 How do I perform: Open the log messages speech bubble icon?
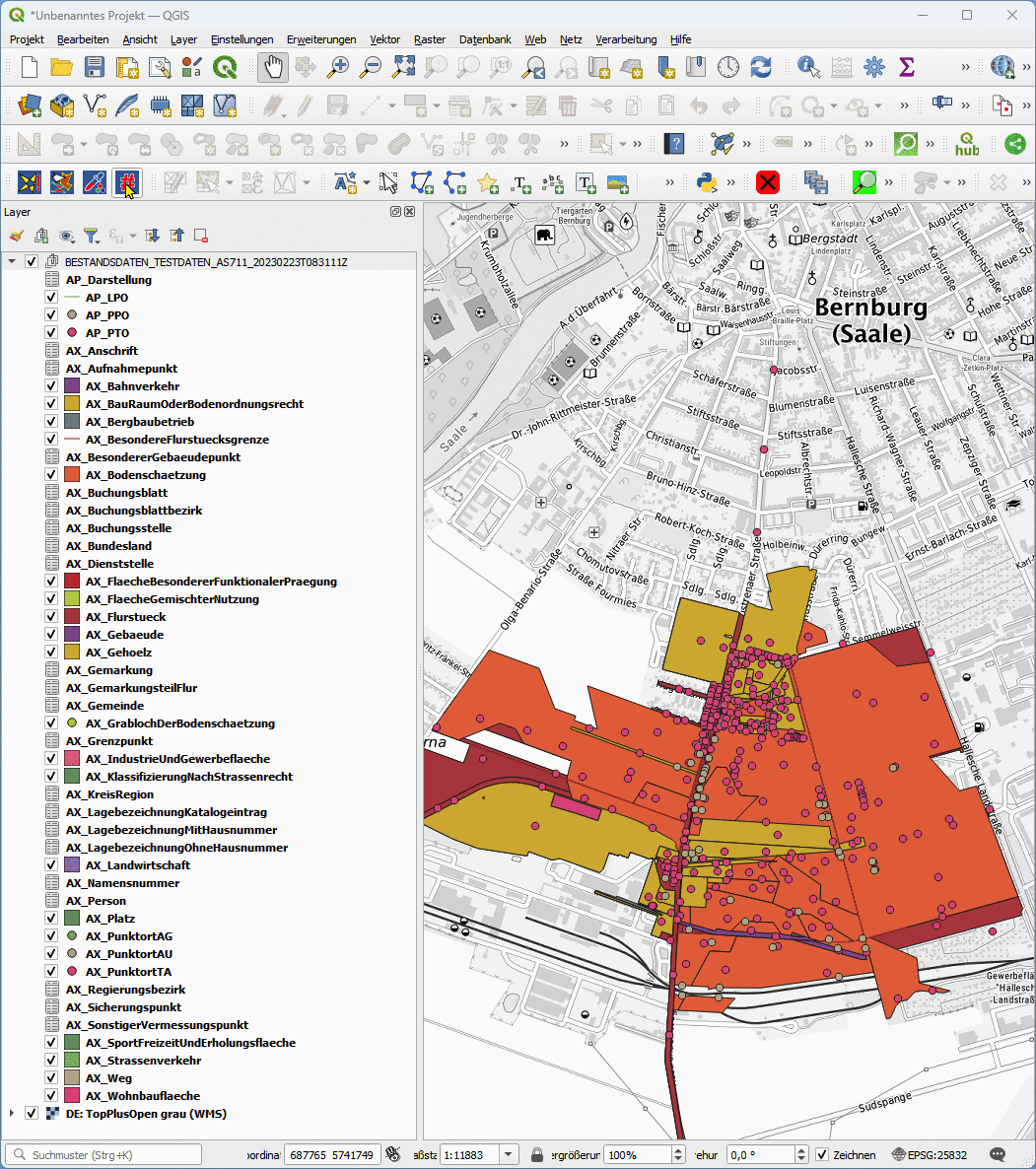(x=998, y=1155)
